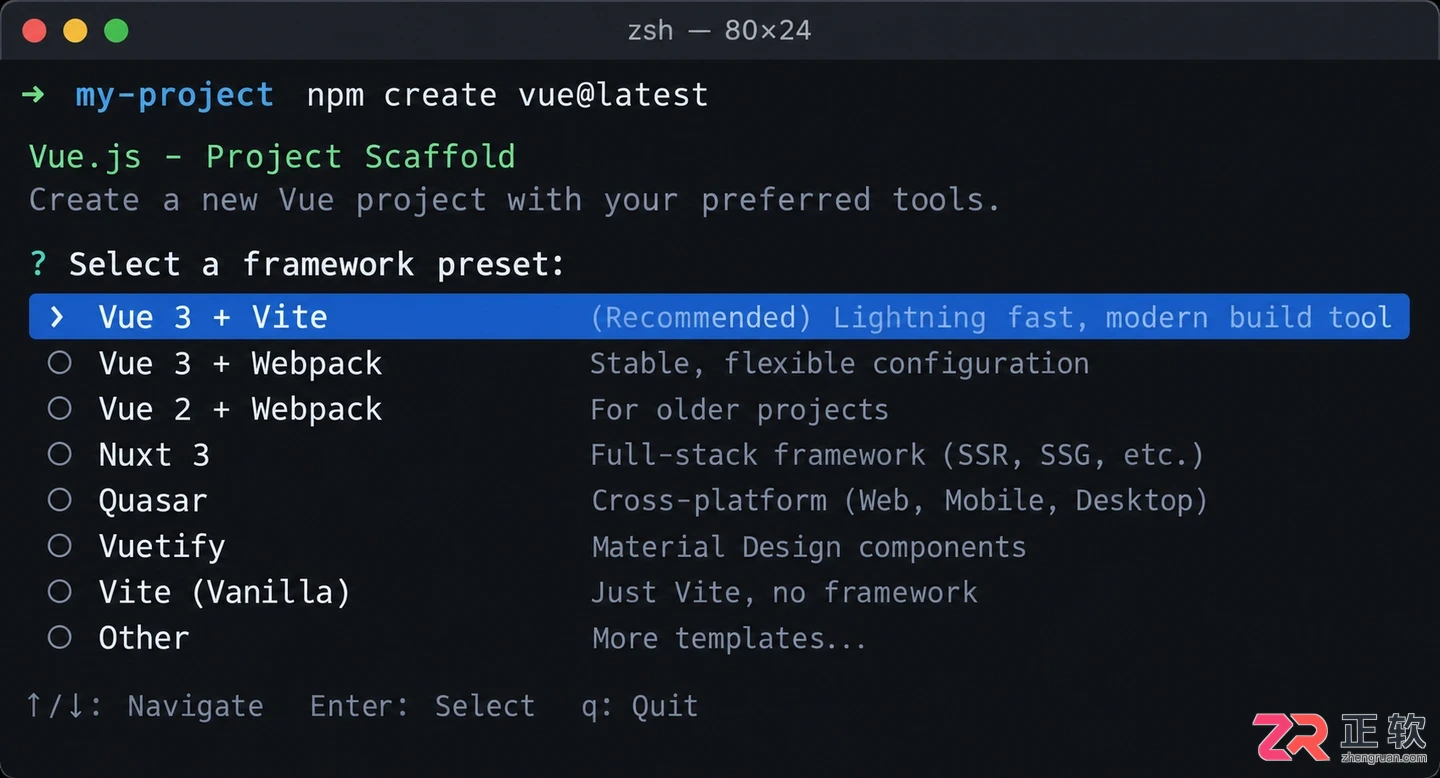Click the green prompt arrow icon
The width and height of the screenshot is (1440, 778).
pyautogui.click(x=33, y=95)
